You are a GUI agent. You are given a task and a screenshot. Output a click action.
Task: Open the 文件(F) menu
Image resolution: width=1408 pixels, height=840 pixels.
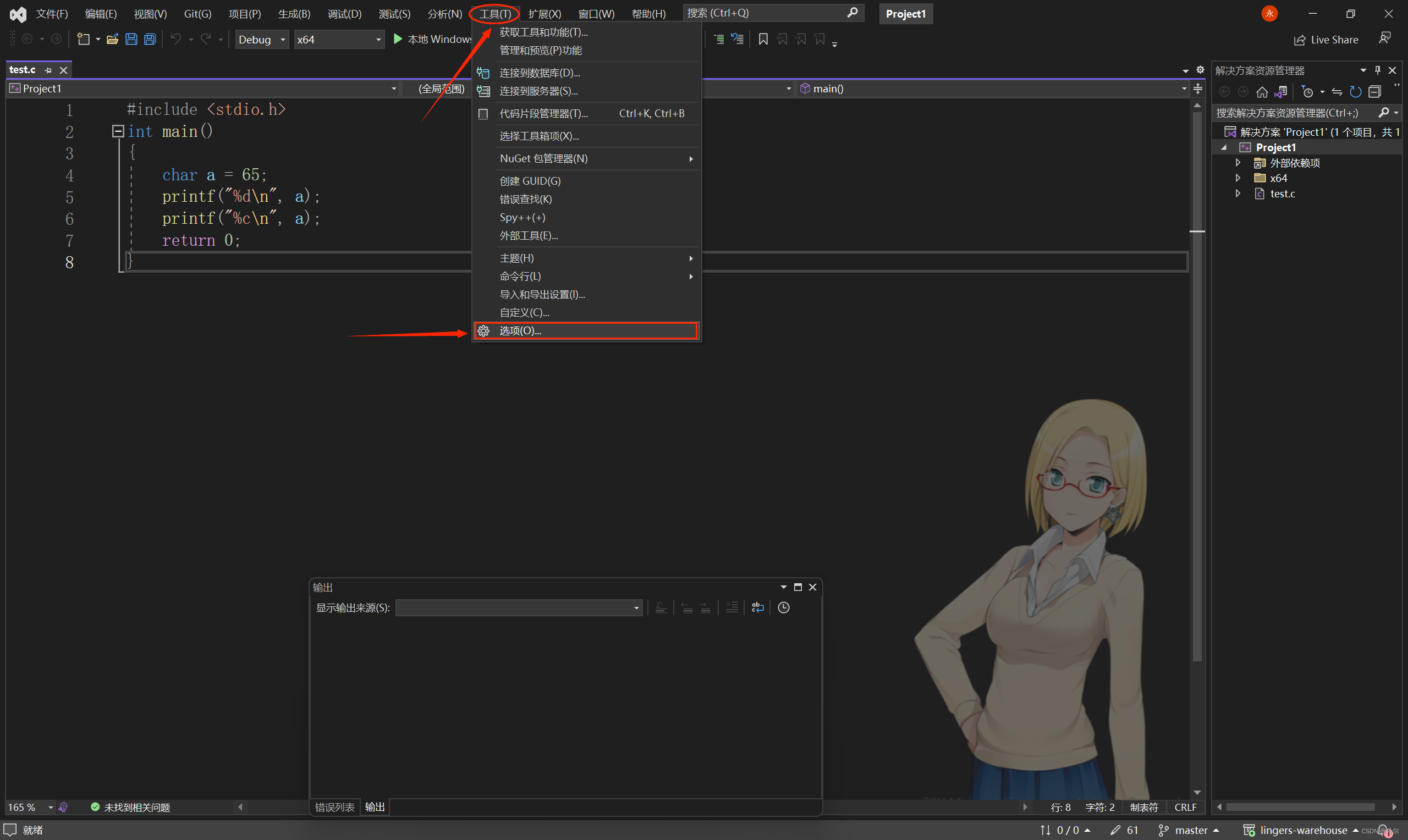click(52, 14)
